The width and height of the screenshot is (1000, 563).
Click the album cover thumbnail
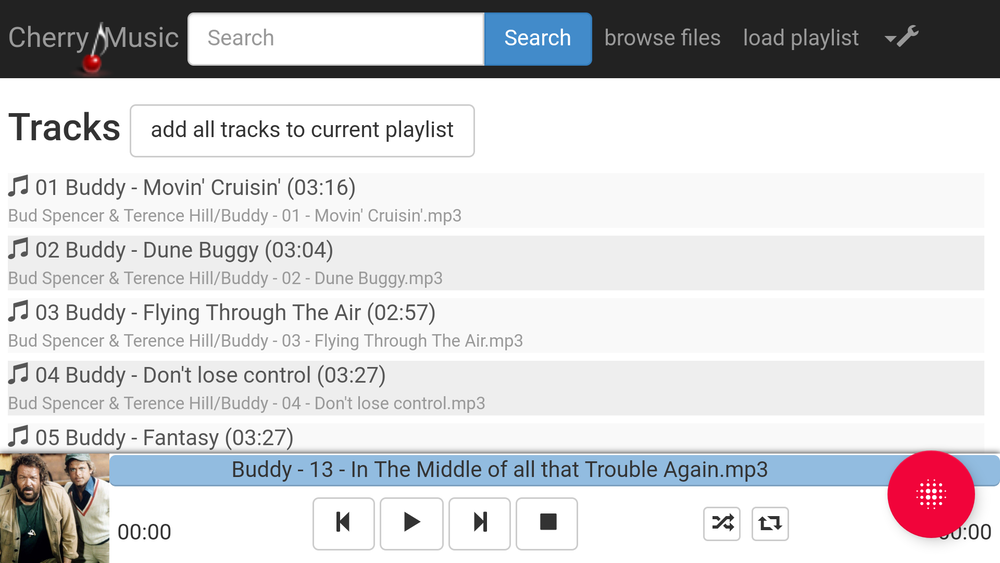tap(54, 508)
